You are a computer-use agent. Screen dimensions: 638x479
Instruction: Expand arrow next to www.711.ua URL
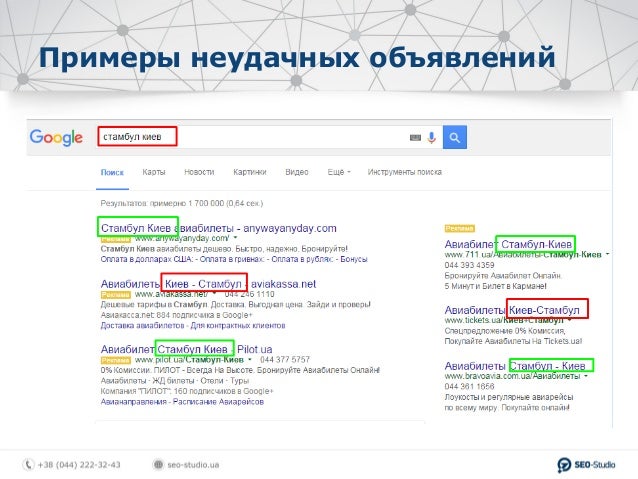coord(607,254)
